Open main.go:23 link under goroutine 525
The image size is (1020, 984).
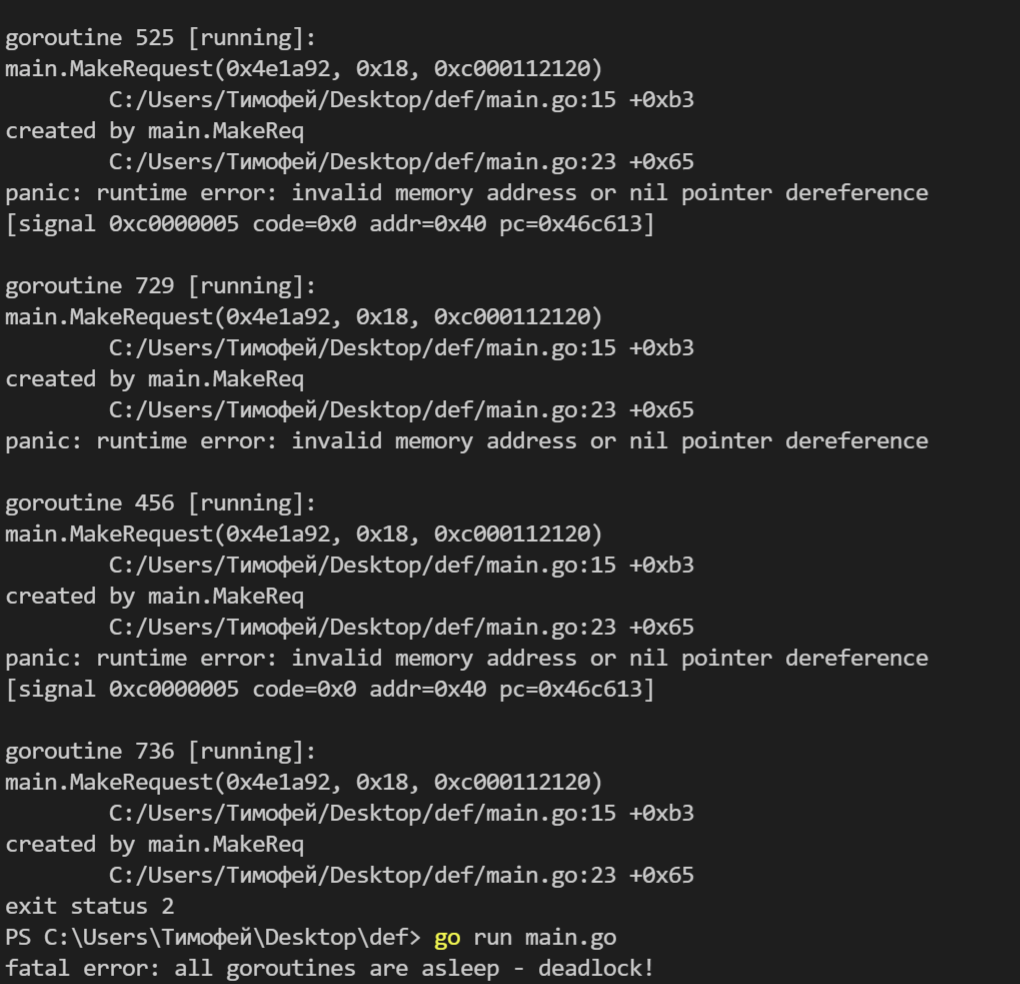[362, 161]
